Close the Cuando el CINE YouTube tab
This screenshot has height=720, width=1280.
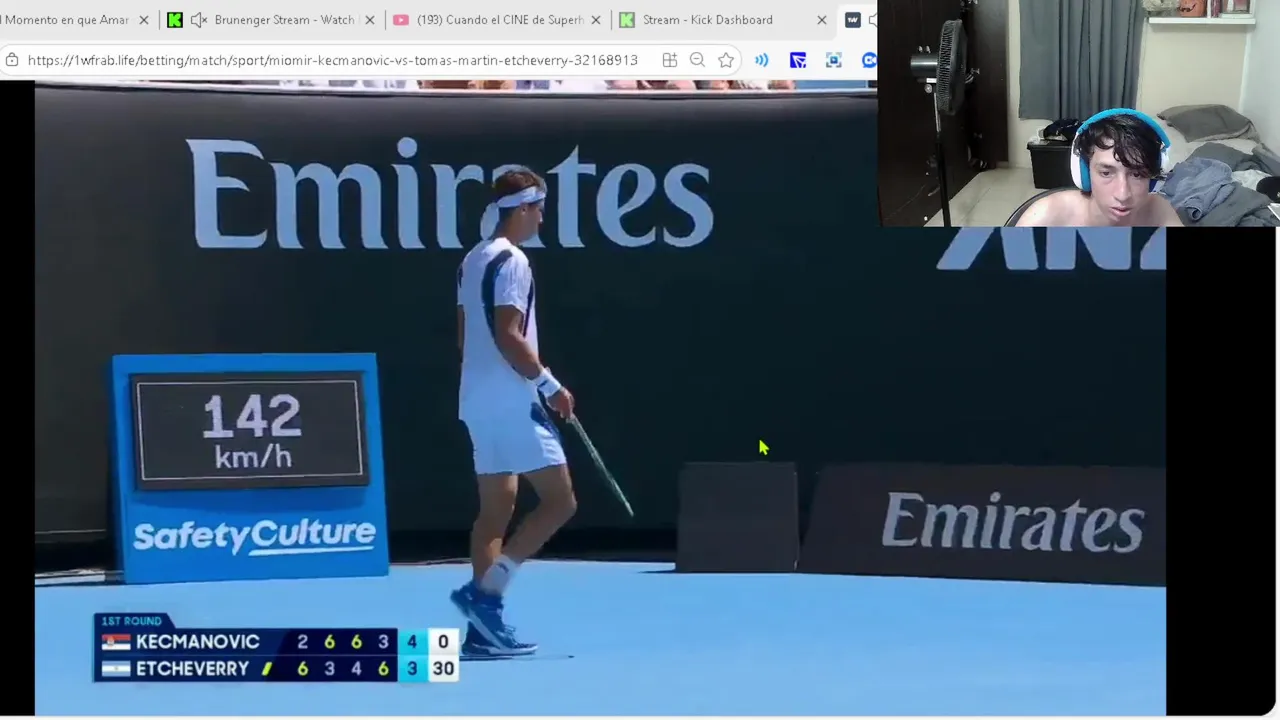(x=597, y=20)
